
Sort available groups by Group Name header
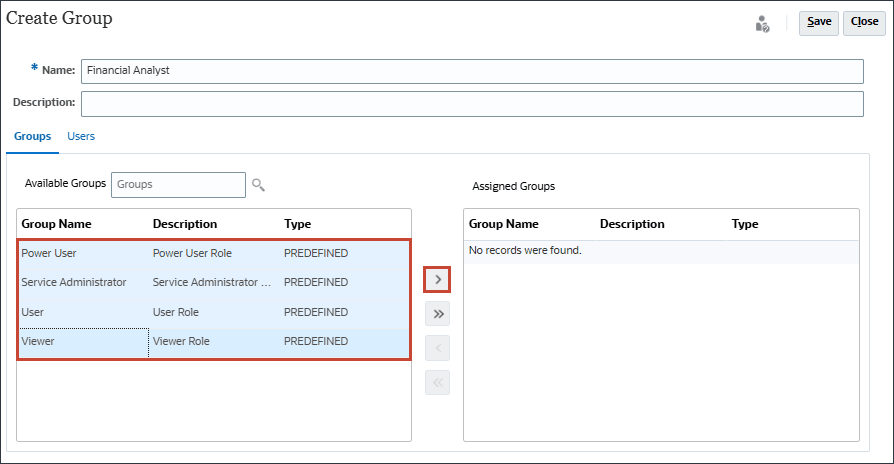click(x=56, y=224)
